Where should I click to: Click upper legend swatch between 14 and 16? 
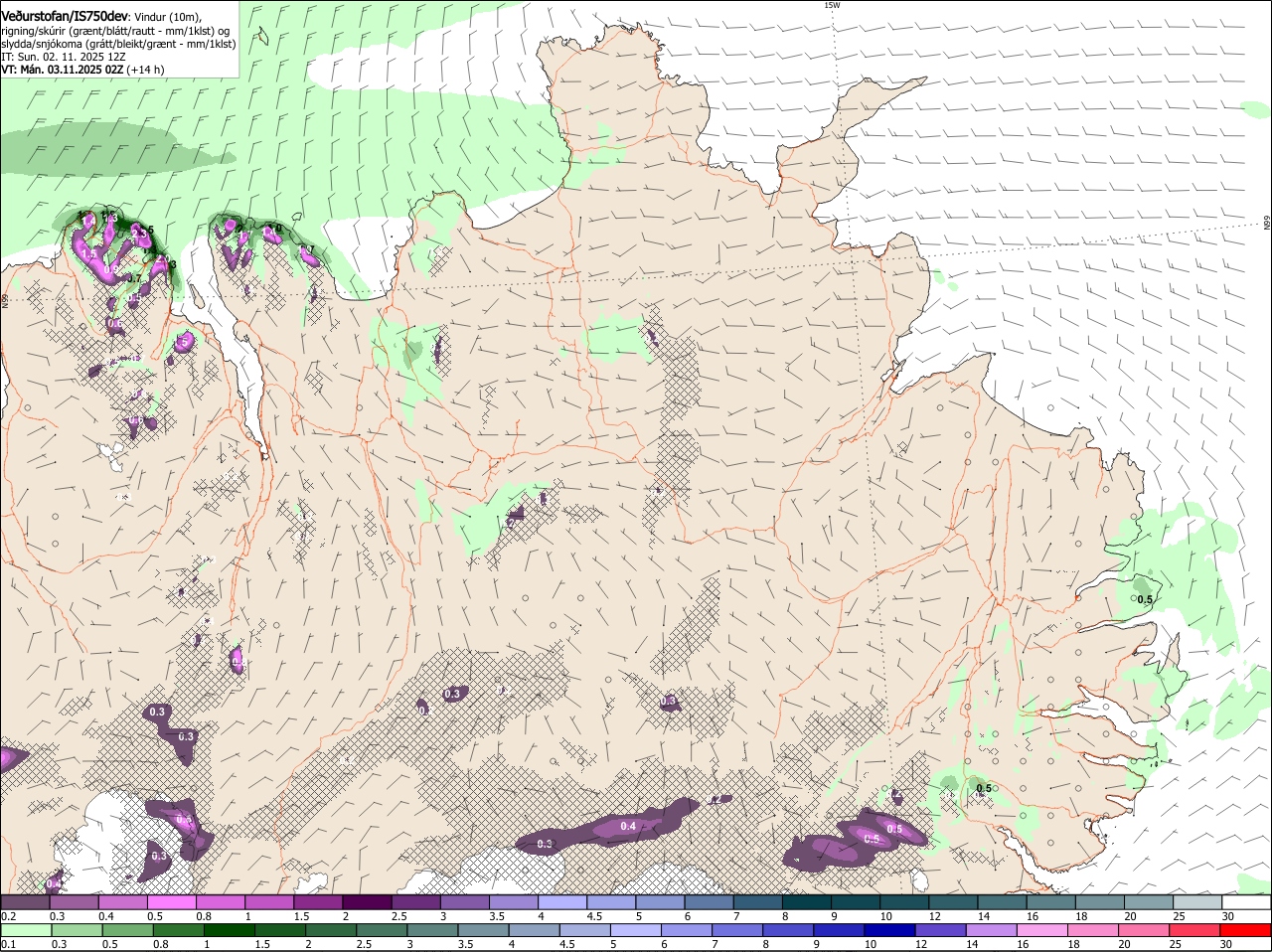coord(1003,902)
